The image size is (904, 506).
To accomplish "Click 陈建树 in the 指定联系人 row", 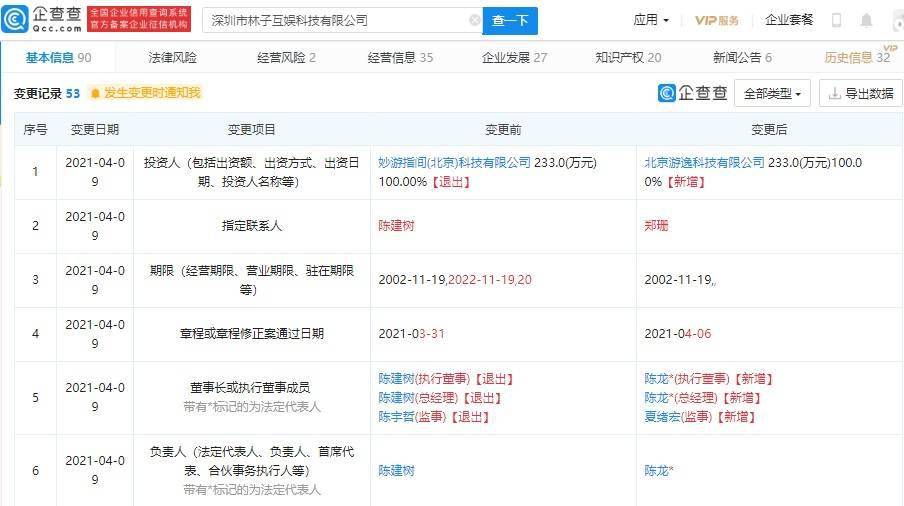I will [x=396, y=225].
